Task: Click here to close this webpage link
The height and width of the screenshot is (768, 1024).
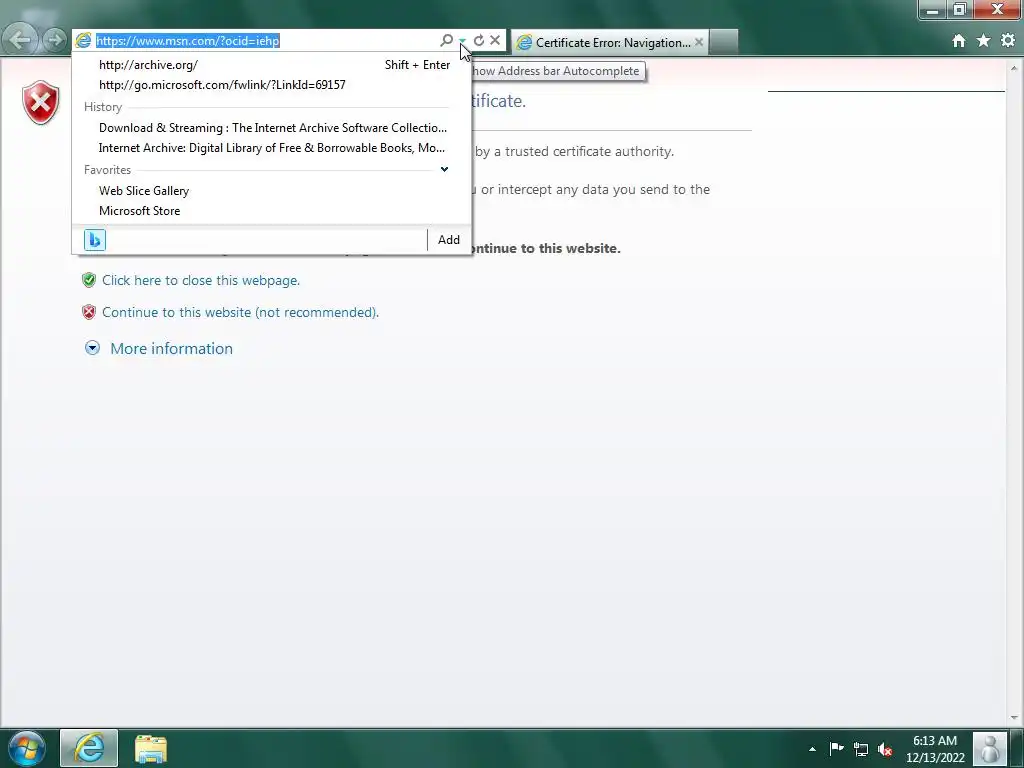Action: point(200,280)
